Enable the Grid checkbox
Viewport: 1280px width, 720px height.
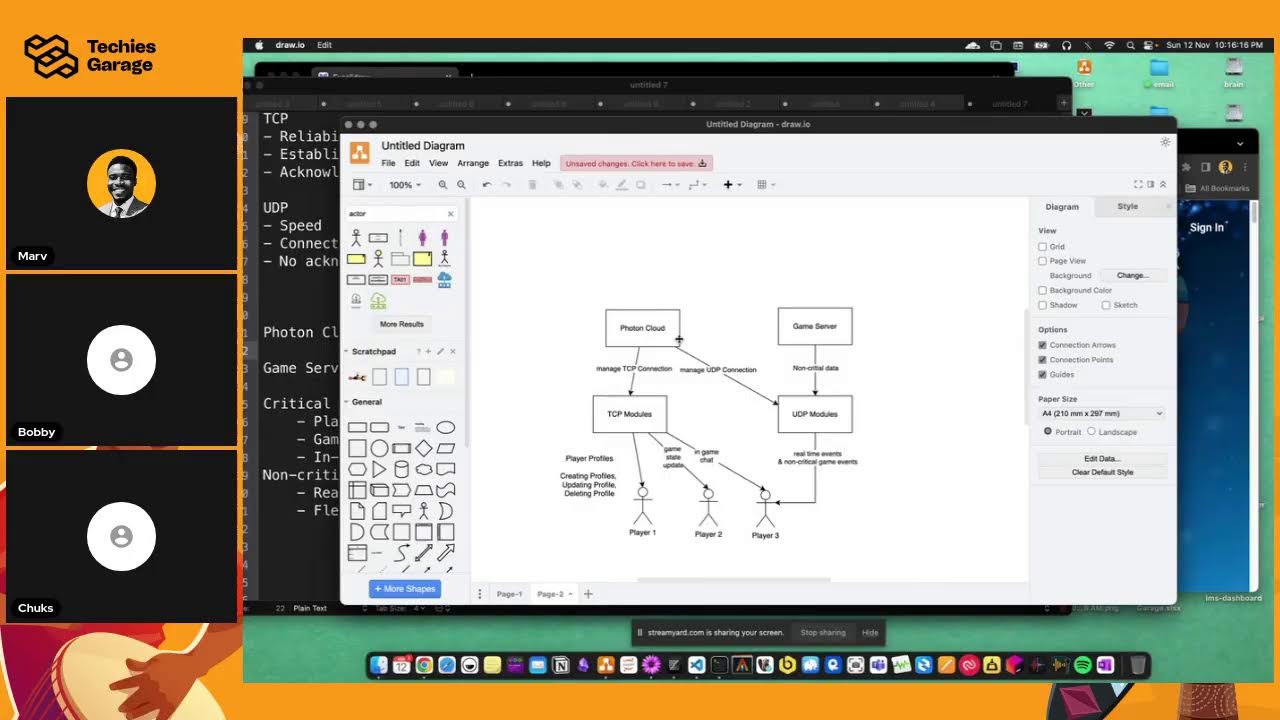coord(1043,247)
